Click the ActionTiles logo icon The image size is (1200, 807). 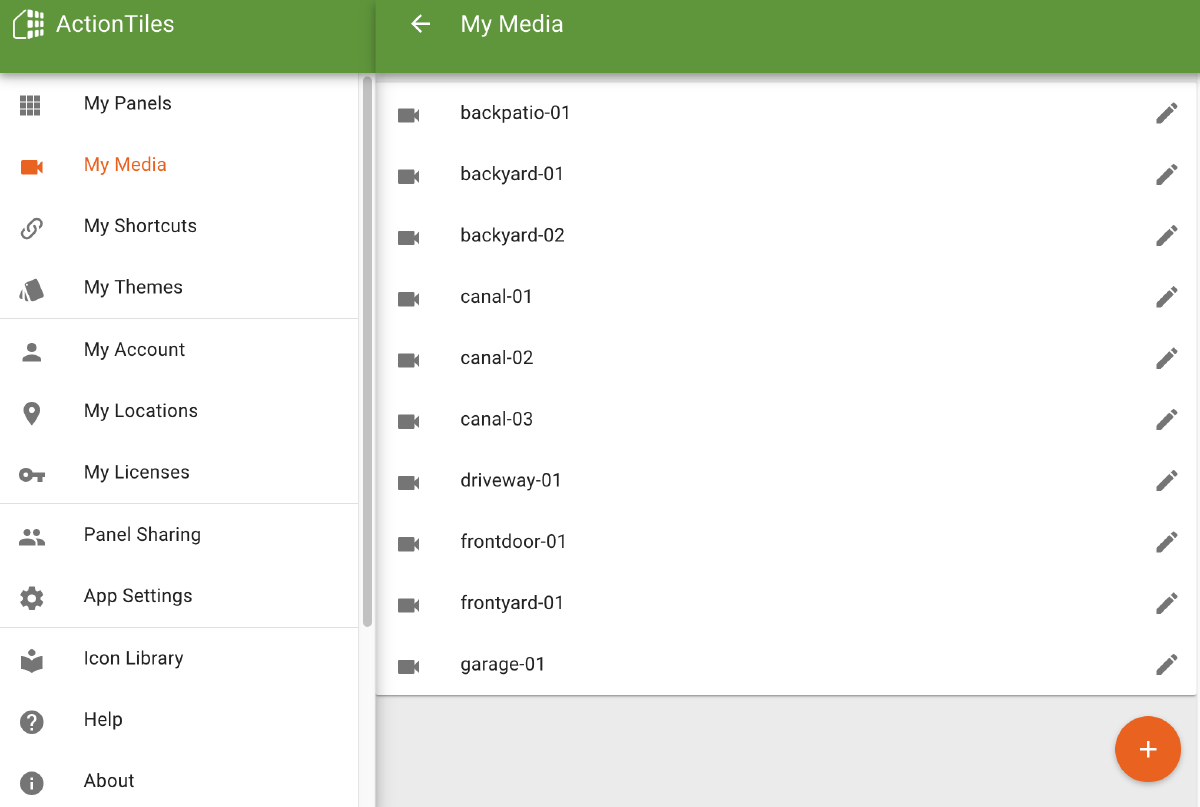tap(29, 24)
